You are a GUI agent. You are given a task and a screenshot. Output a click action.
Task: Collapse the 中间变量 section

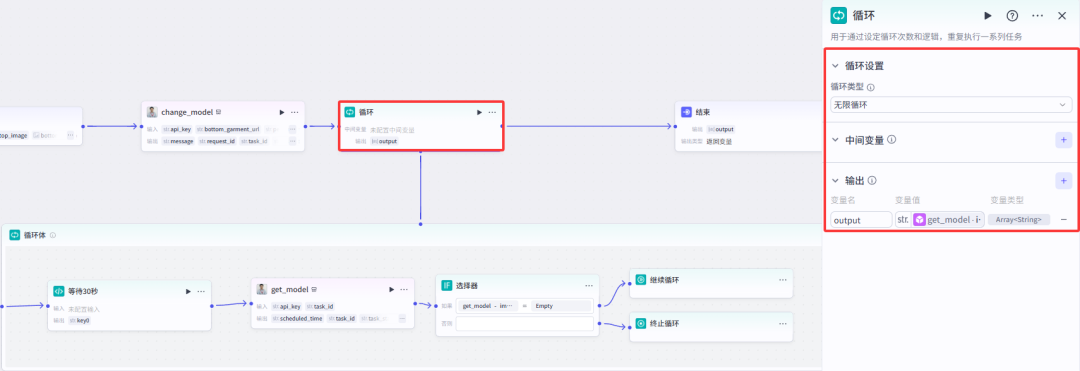click(x=835, y=140)
